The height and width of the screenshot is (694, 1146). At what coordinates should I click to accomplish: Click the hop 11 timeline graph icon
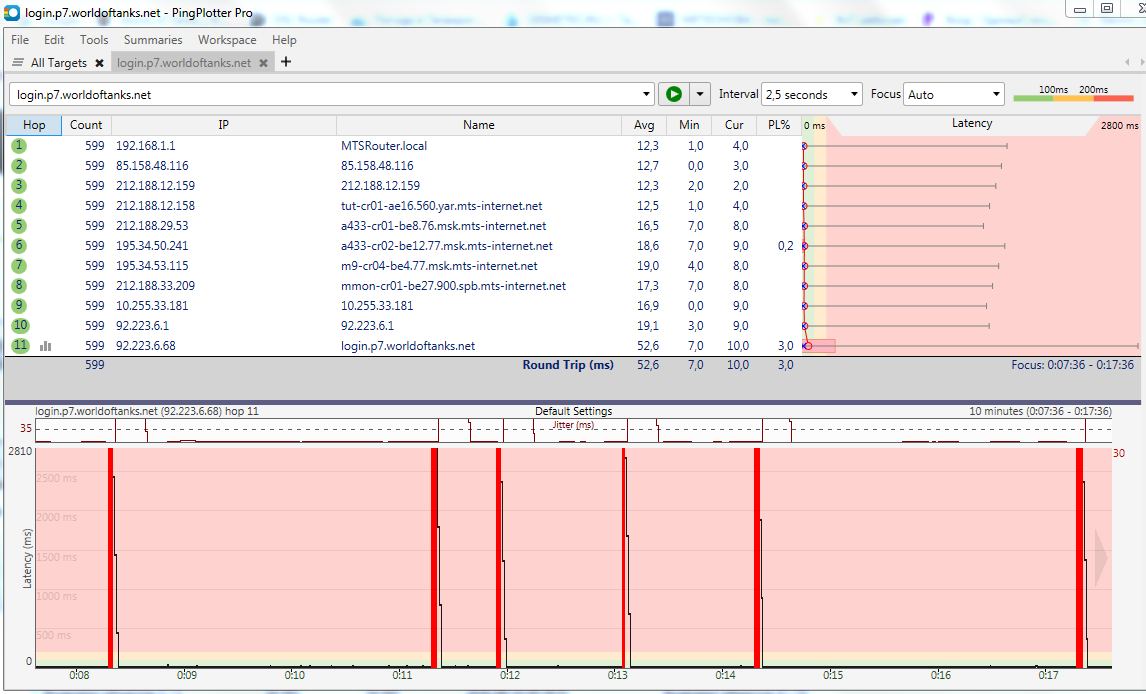coord(45,346)
